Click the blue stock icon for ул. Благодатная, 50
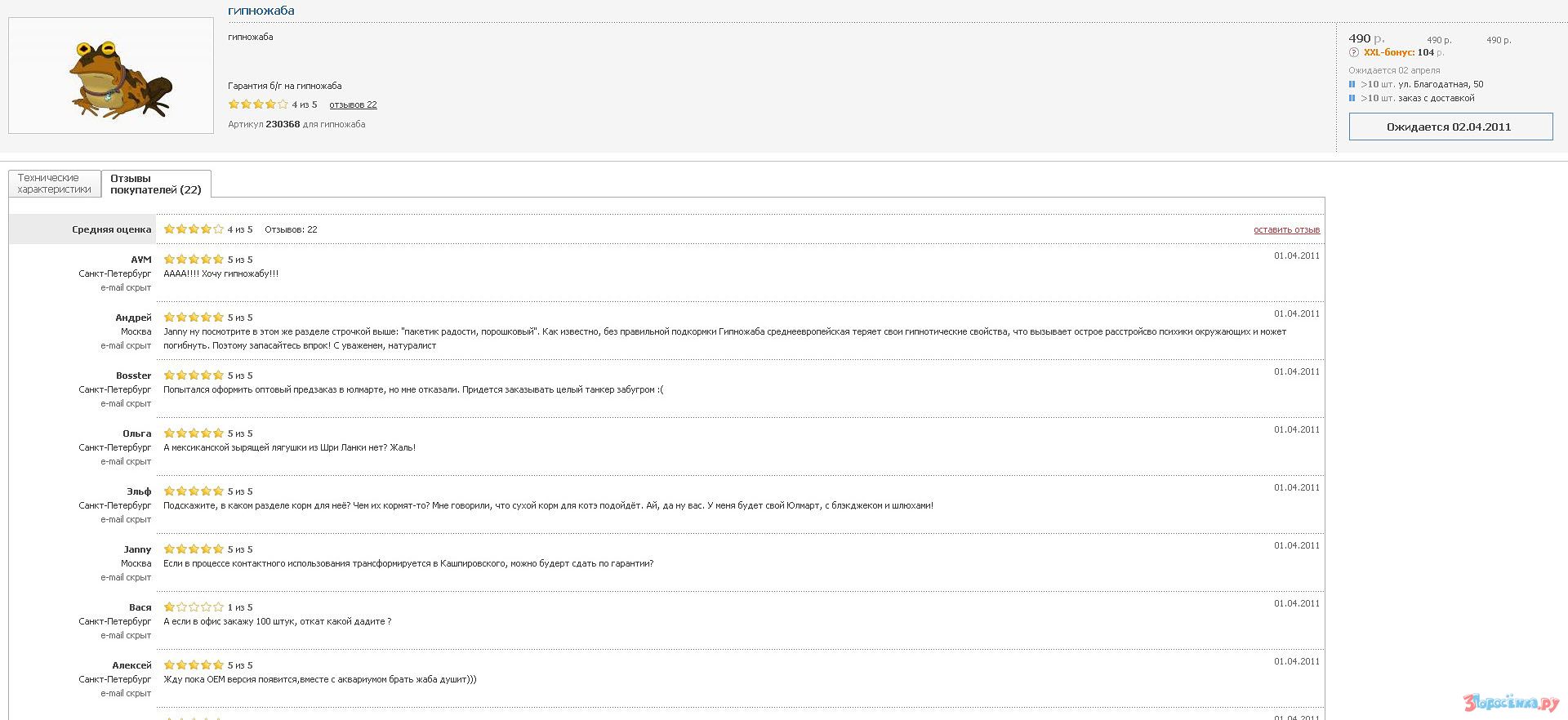This screenshot has height=720, width=1568. point(1352,84)
